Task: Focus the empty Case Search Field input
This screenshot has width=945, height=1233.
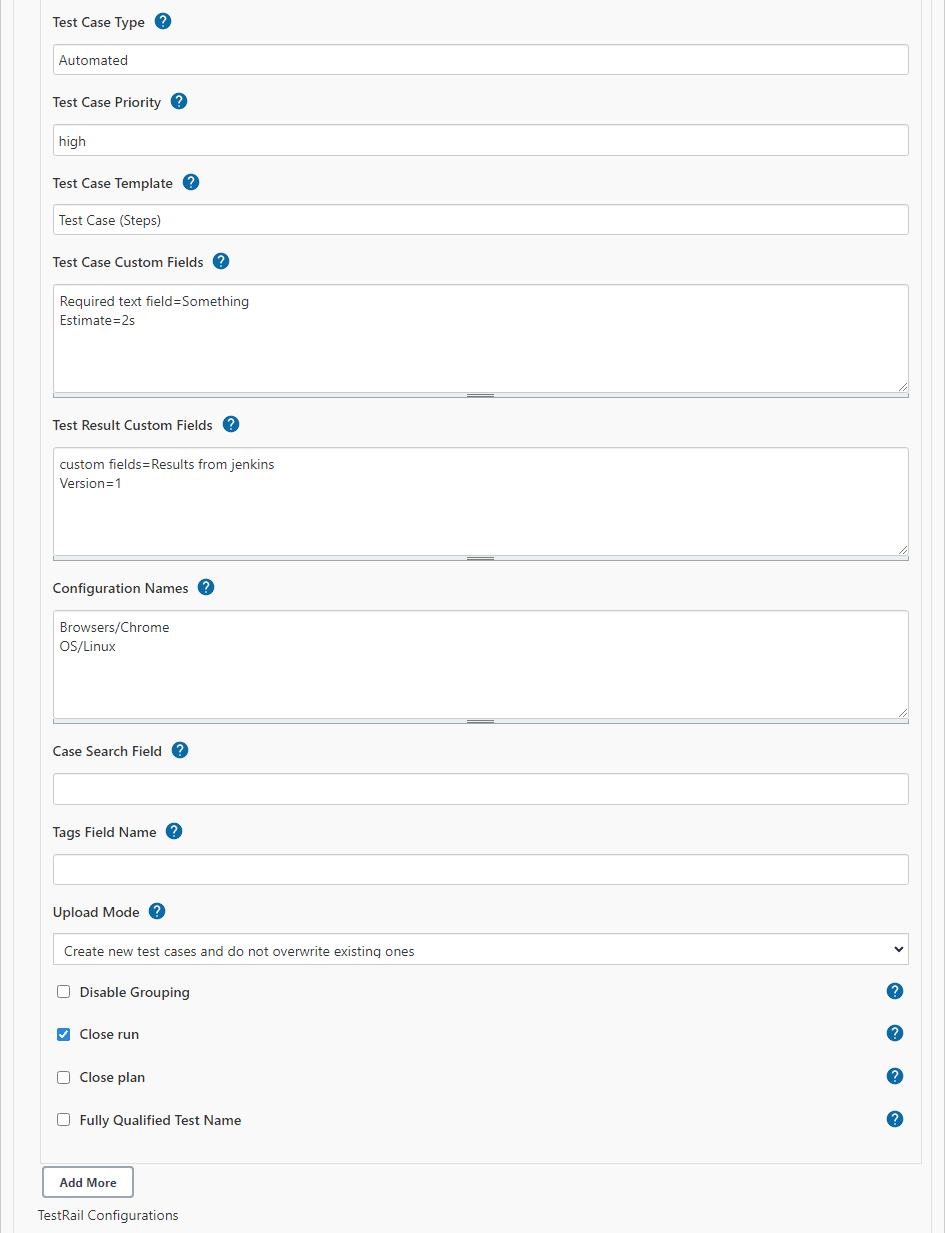Action: tap(481, 789)
